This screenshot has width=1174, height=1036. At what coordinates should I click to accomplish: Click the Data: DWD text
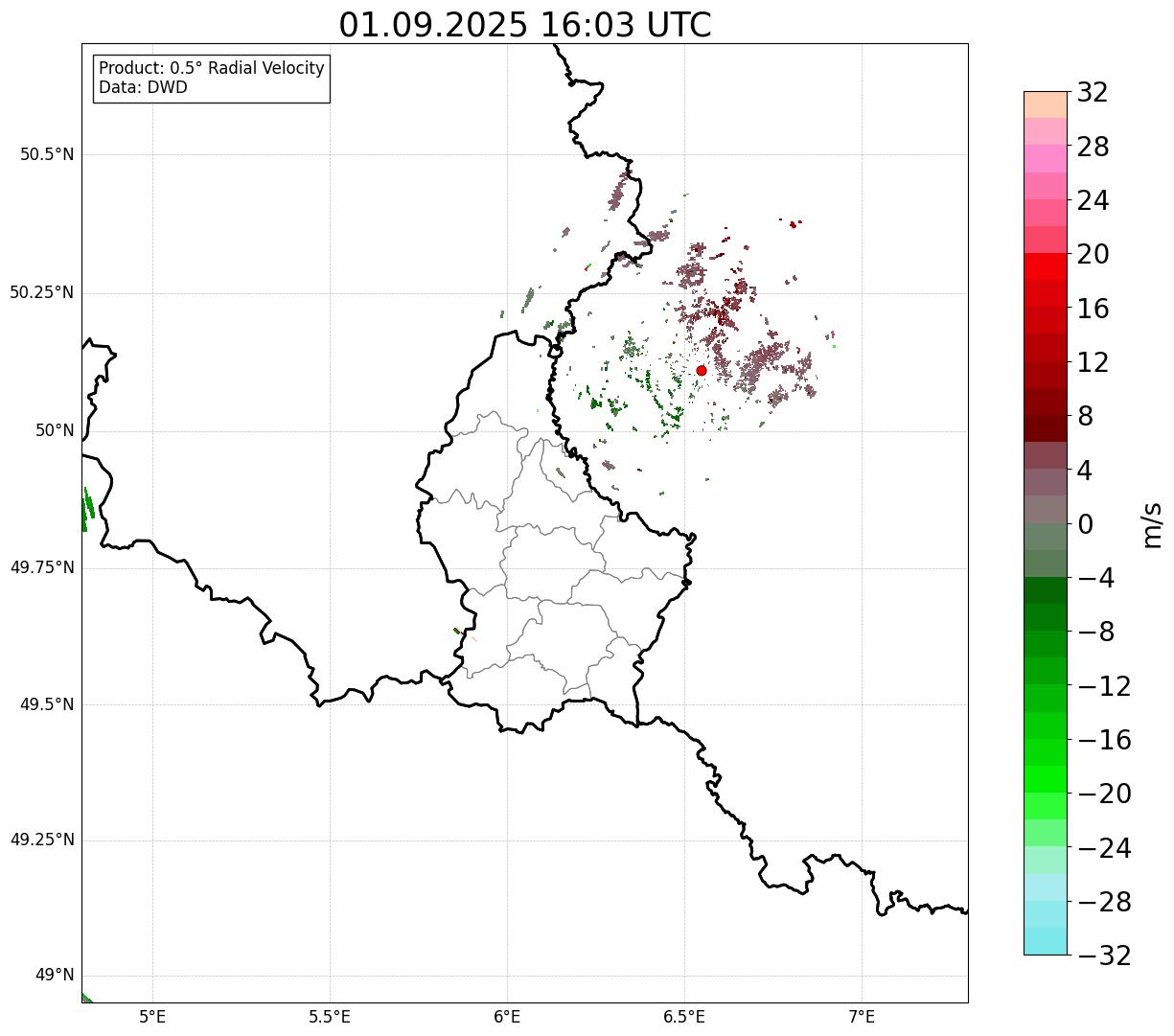(143, 87)
